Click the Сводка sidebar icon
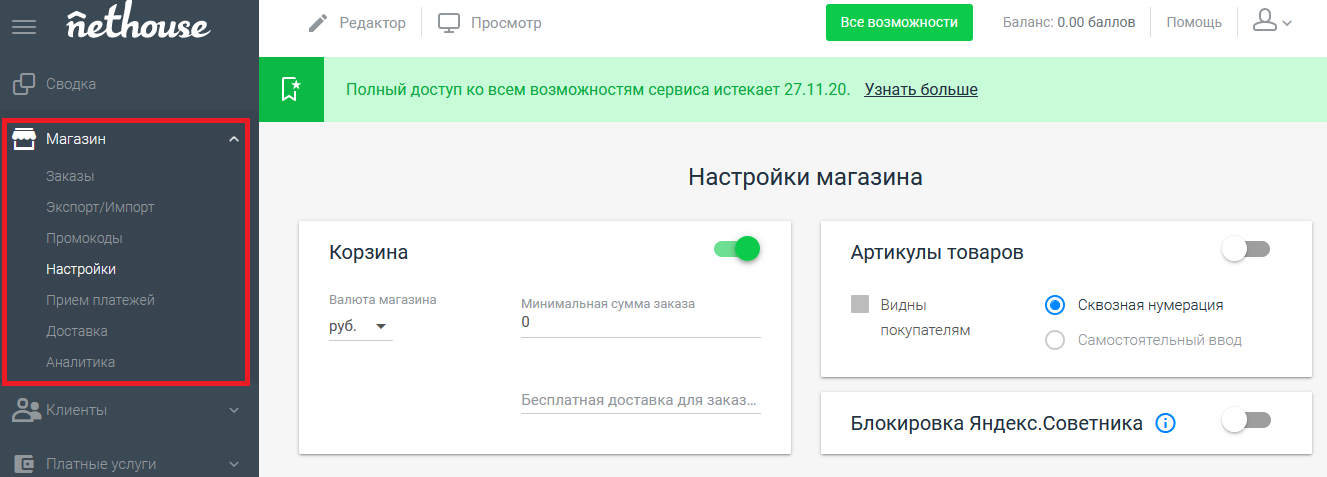The width and height of the screenshot is (1327, 477). click(24, 84)
